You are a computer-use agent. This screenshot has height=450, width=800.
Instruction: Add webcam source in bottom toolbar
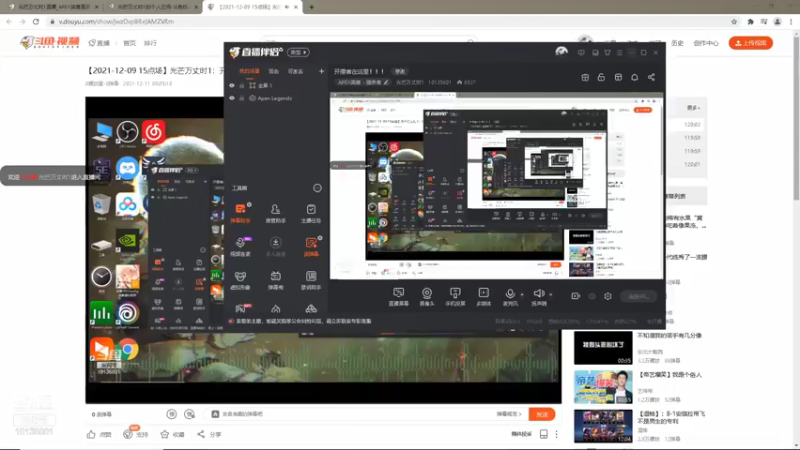point(427,296)
